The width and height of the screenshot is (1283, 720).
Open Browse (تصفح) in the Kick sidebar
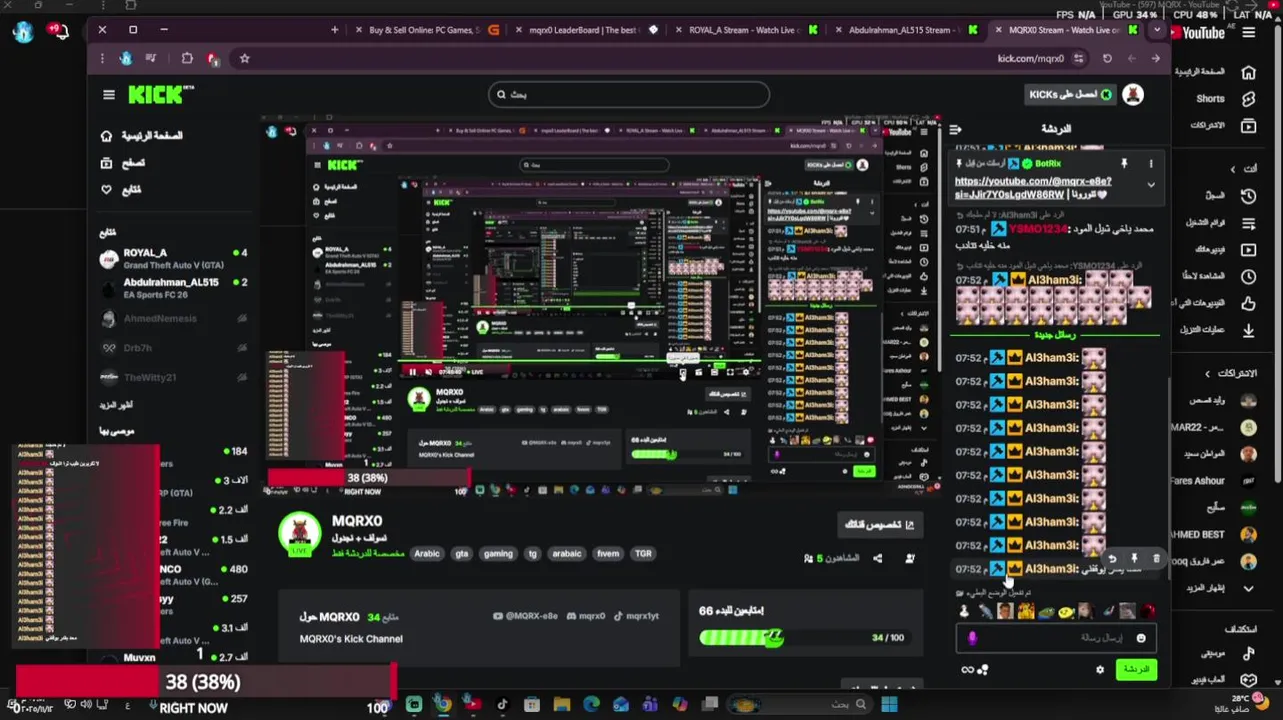122,163
